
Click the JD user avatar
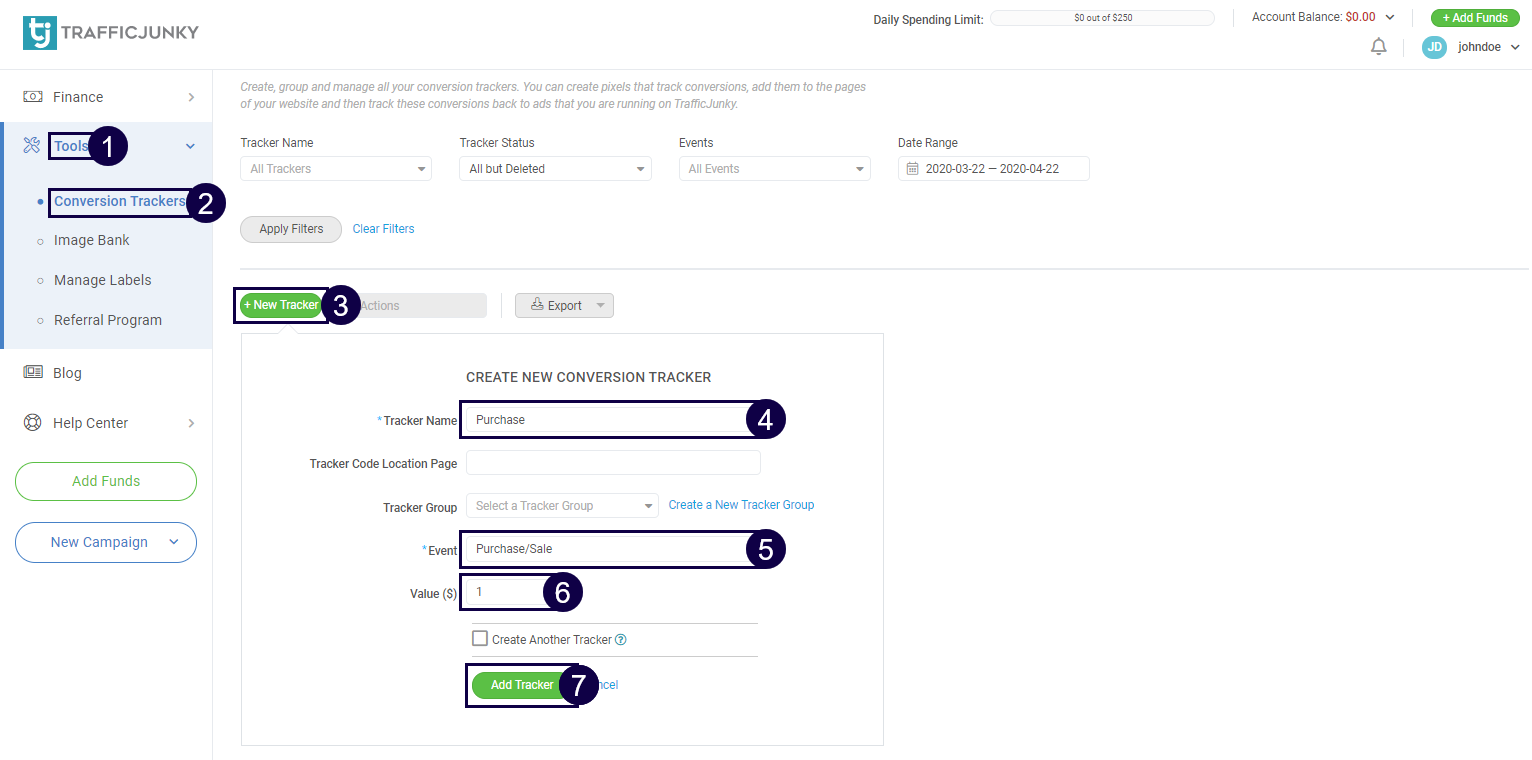(x=1434, y=47)
